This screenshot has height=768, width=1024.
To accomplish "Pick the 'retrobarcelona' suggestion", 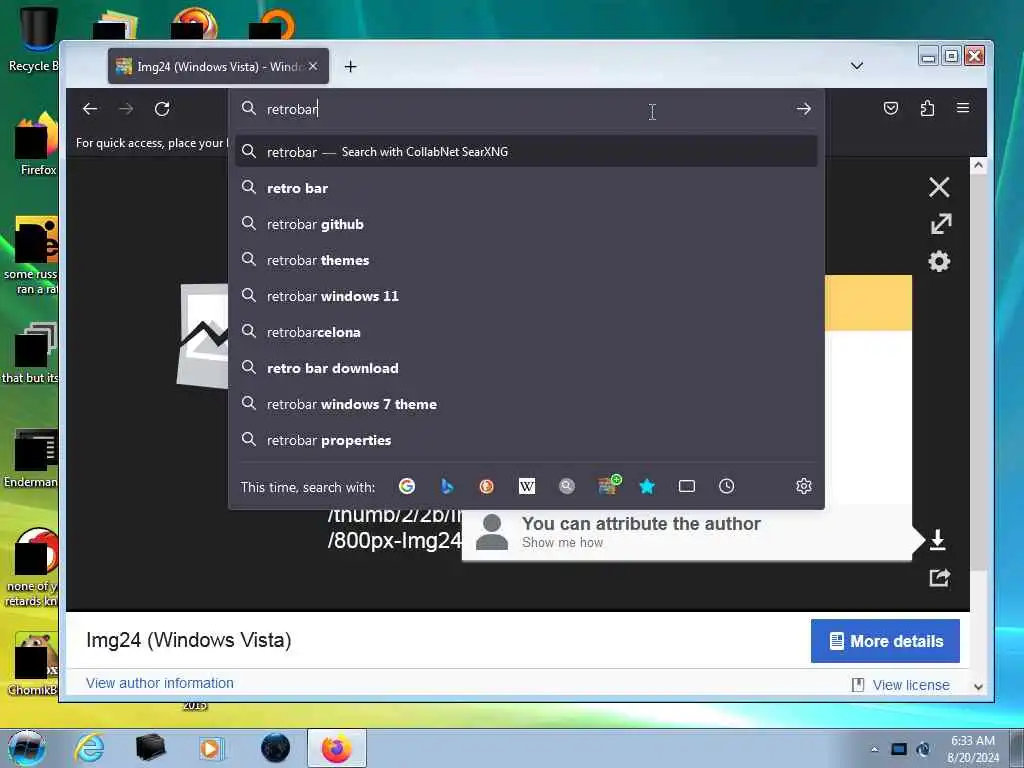I will coord(526,332).
